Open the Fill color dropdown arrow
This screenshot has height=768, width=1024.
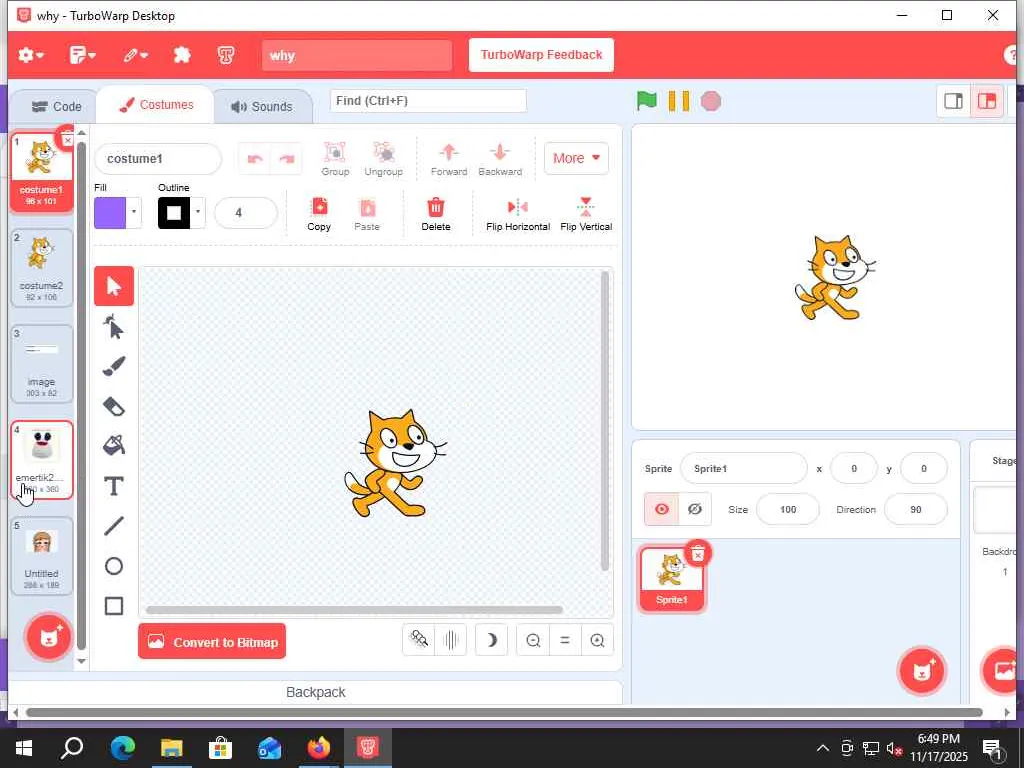(134, 212)
